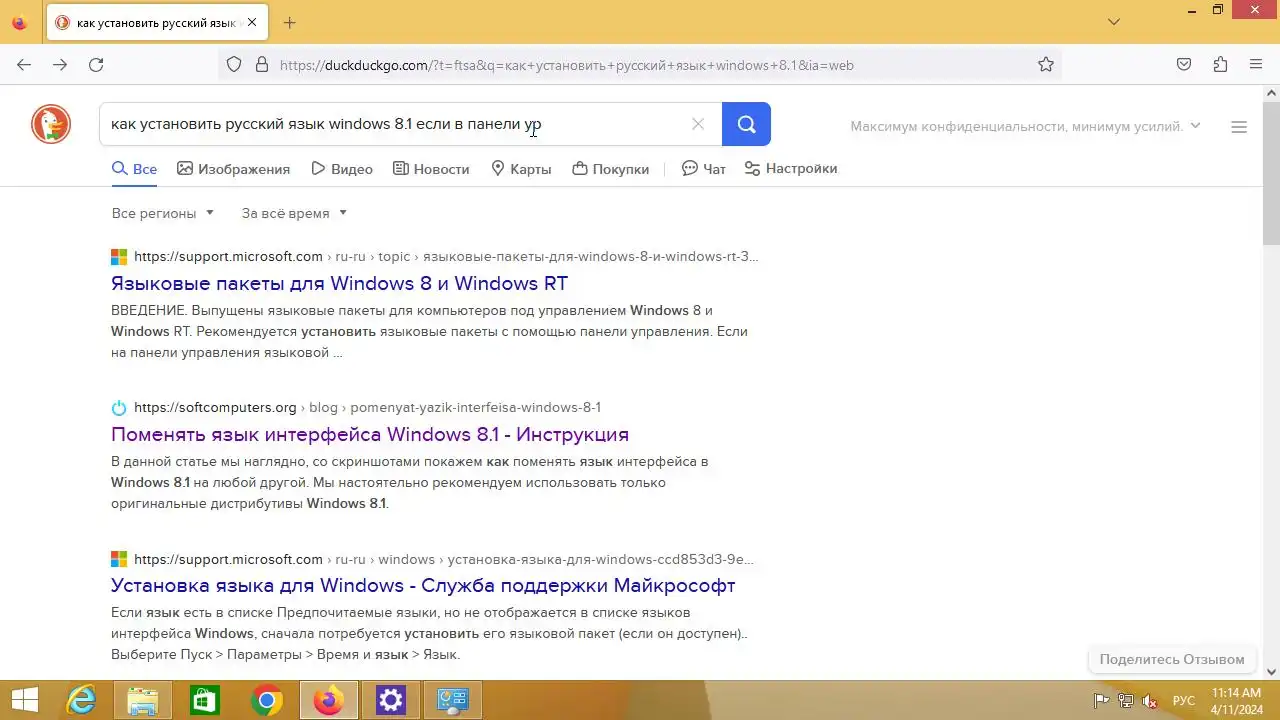Click the Поделитесь Отзывом button

[1172, 659]
